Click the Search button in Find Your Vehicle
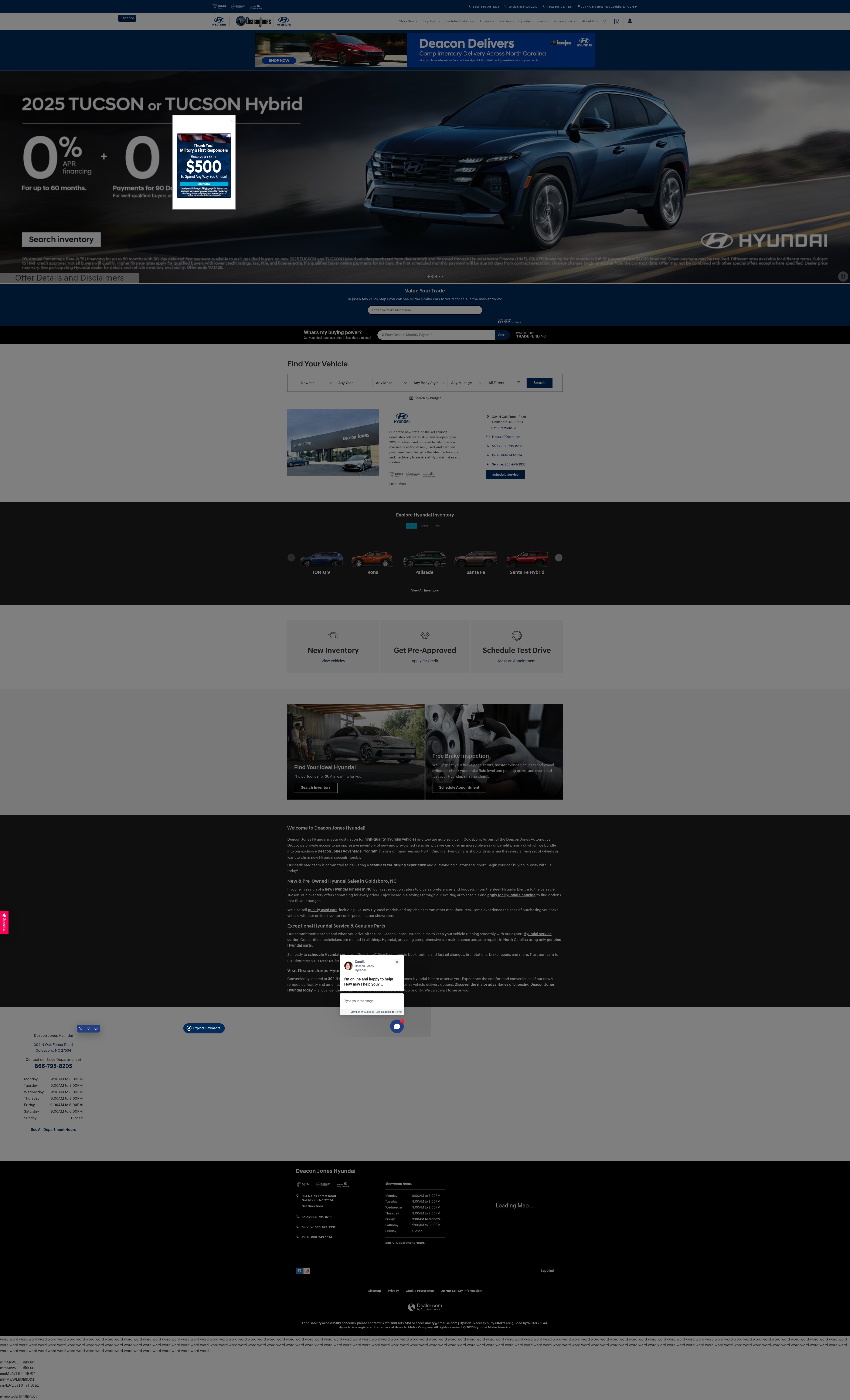The width and height of the screenshot is (850, 1400). [x=539, y=383]
